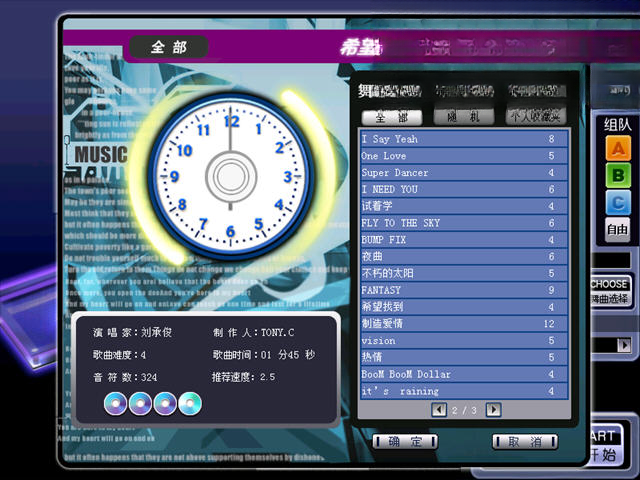The height and width of the screenshot is (480, 640).
Task: Confirm selection with 确定 button
Action: (405, 442)
